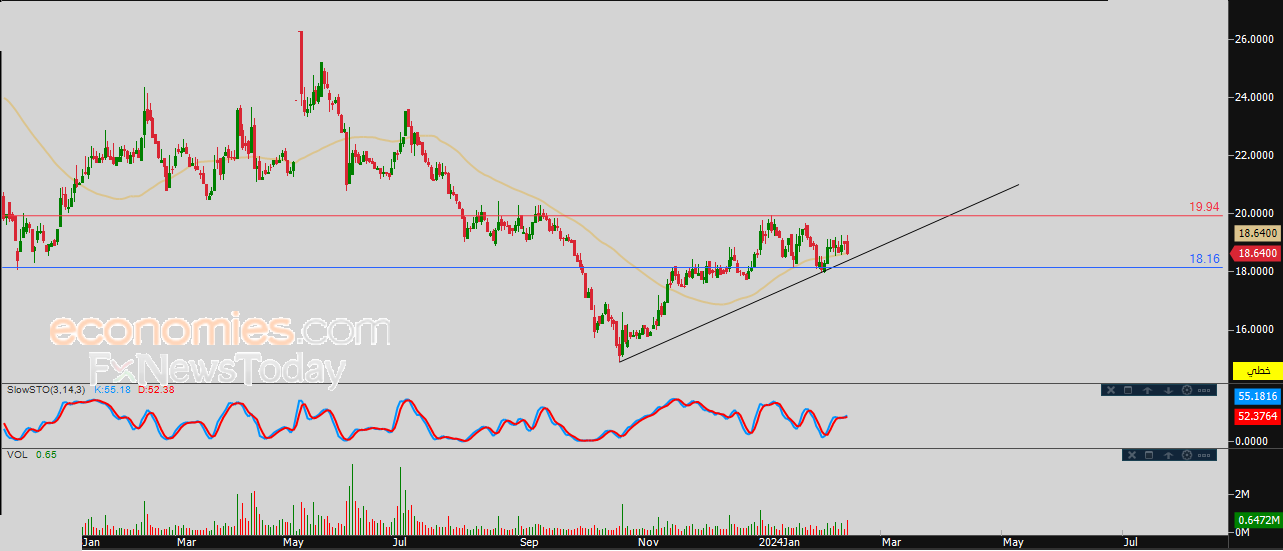This screenshot has width=1283, height=551.
Task: Move the SlowSTO panel down
Action: tap(1168, 390)
